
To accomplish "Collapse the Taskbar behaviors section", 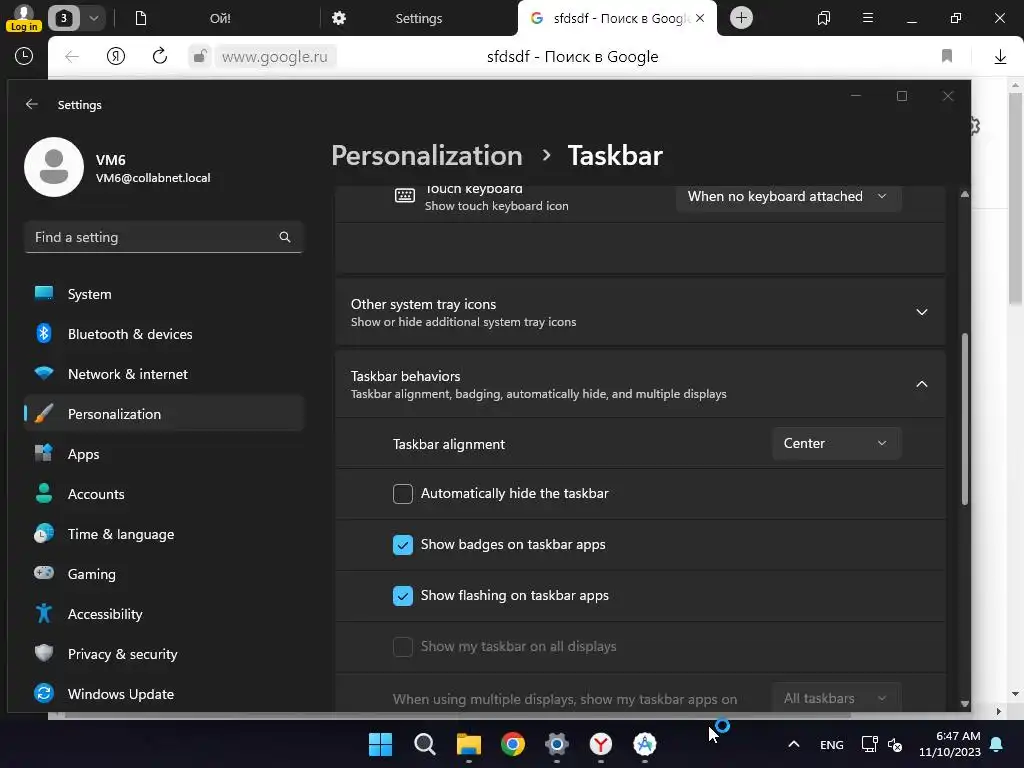I will point(640,384).
